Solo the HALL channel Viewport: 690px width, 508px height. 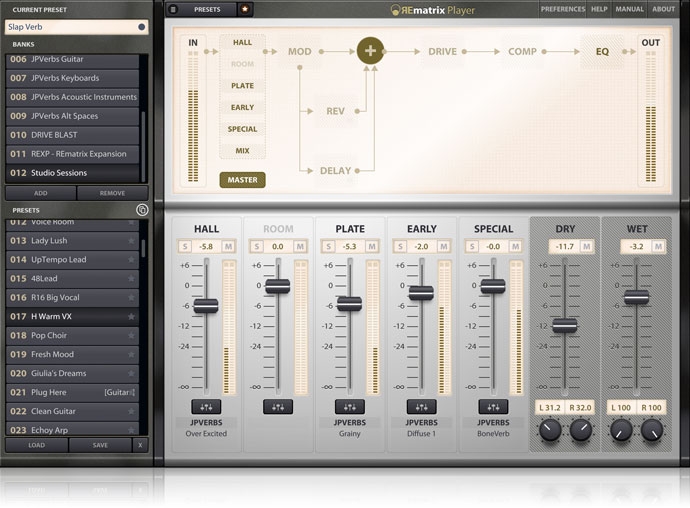[x=185, y=246]
